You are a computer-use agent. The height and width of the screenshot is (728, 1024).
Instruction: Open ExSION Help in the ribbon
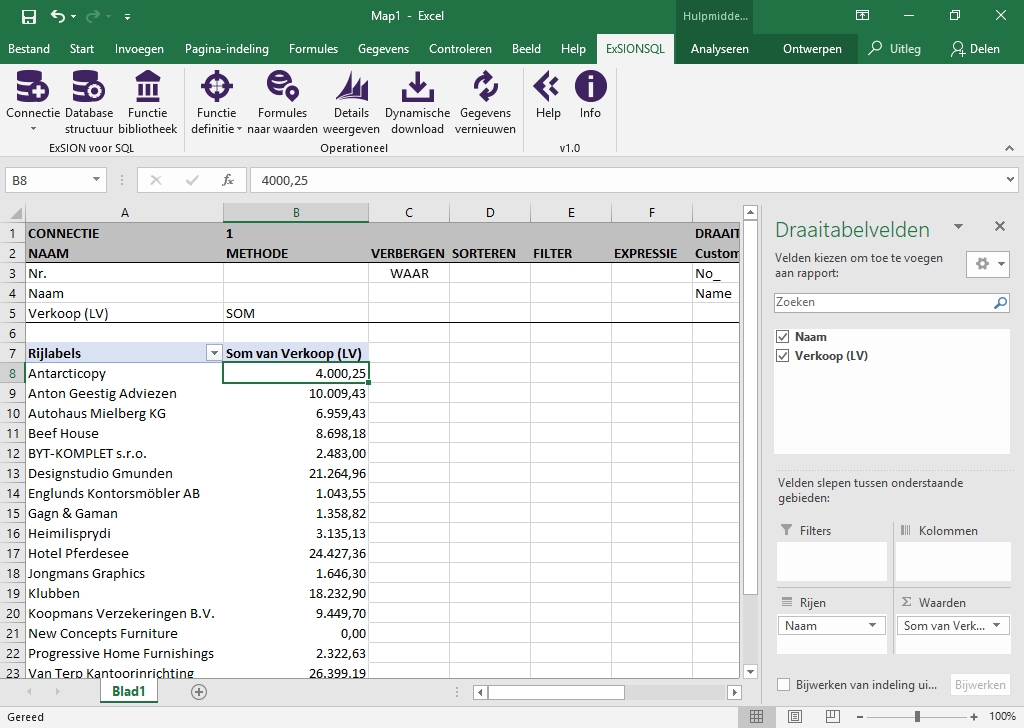[x=548, y=95]
